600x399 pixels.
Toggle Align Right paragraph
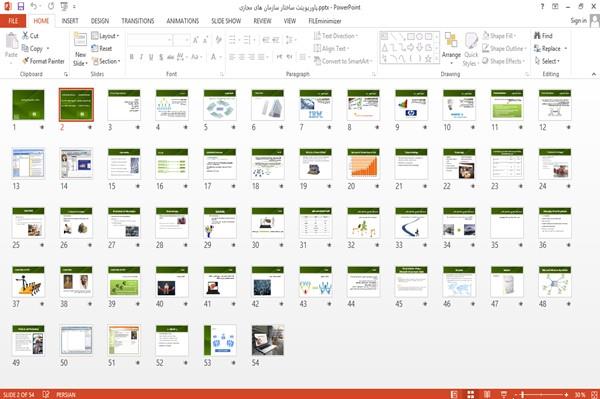tap(251, 57)
